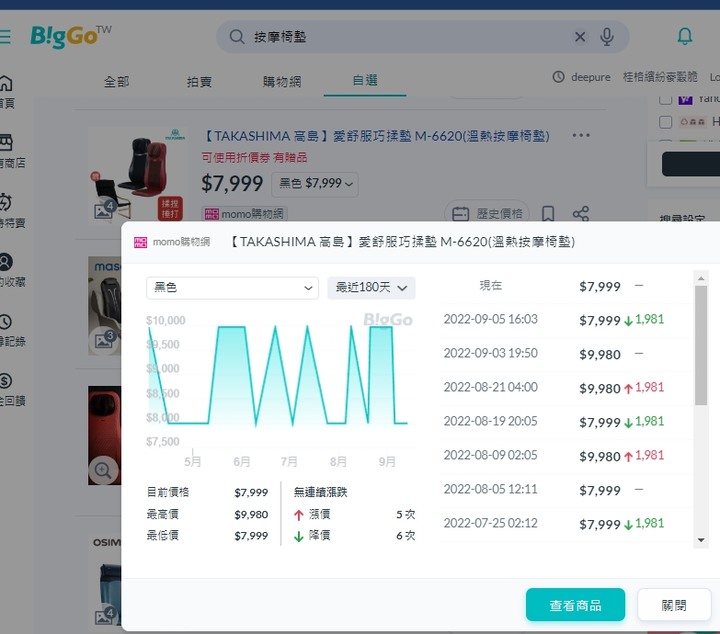Switch to the 購物網 tab
Viewport: 720px width, 634px height.
pyautogui.click(x=282, y=81)
